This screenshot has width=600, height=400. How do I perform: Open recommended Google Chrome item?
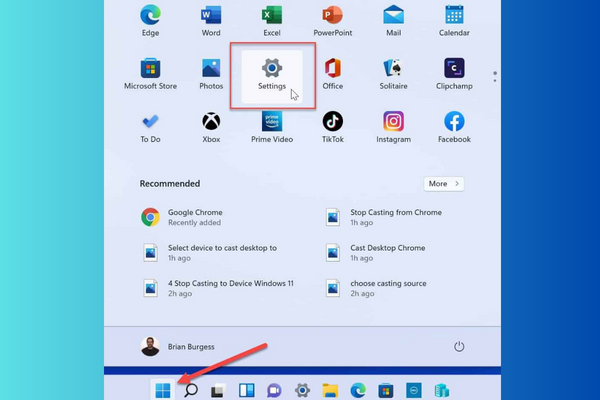pos(182,217)
